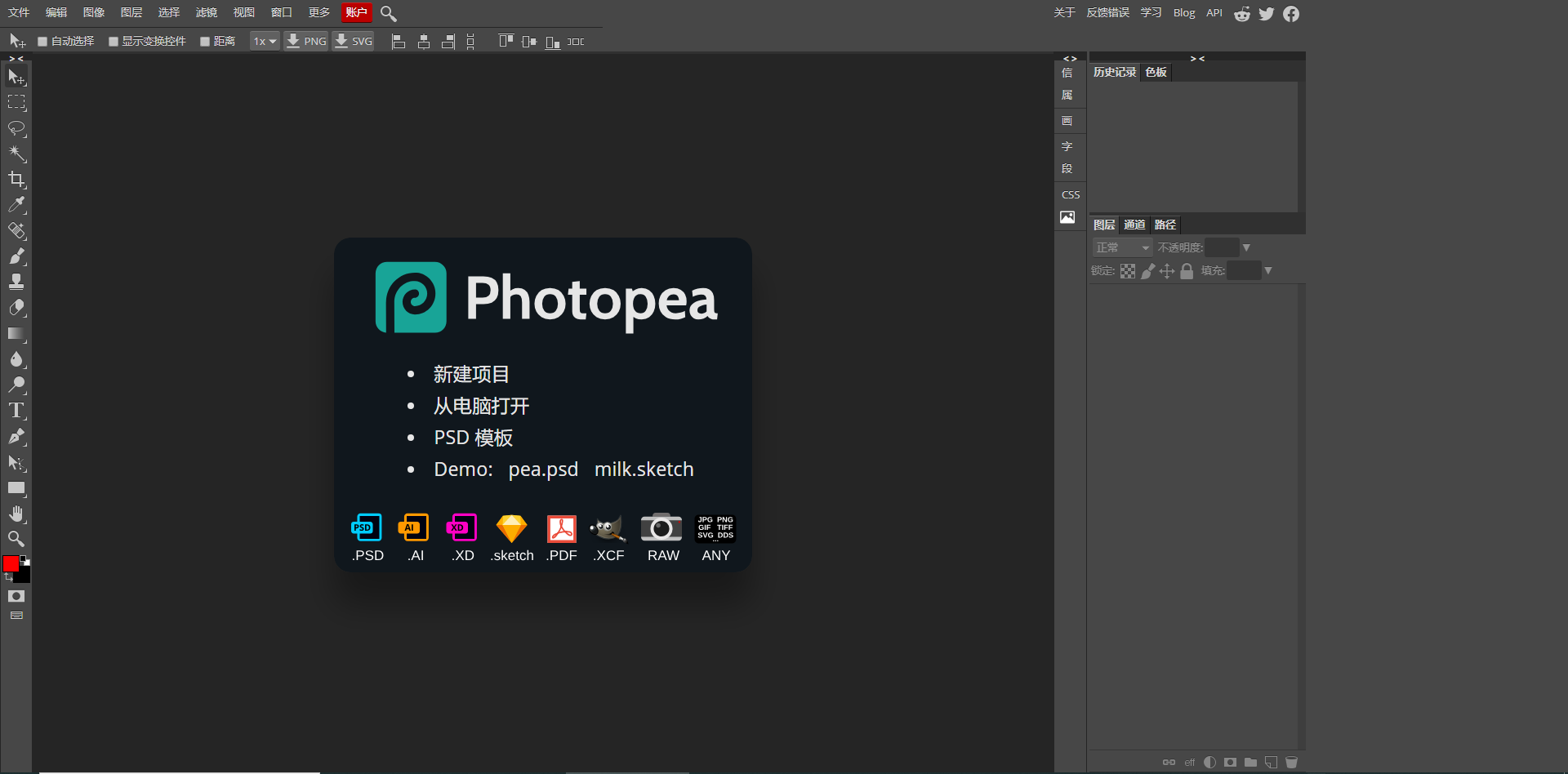
Task: Open the pea.psd demo file
Action: (x=543, y=469)
